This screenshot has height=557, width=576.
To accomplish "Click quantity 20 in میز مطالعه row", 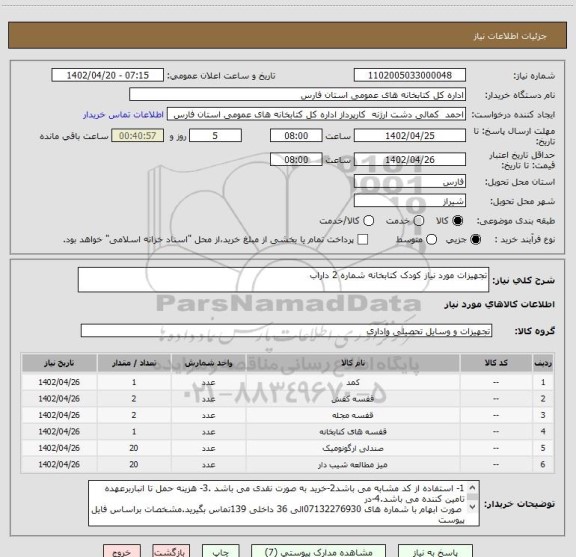I will point(134,464).
